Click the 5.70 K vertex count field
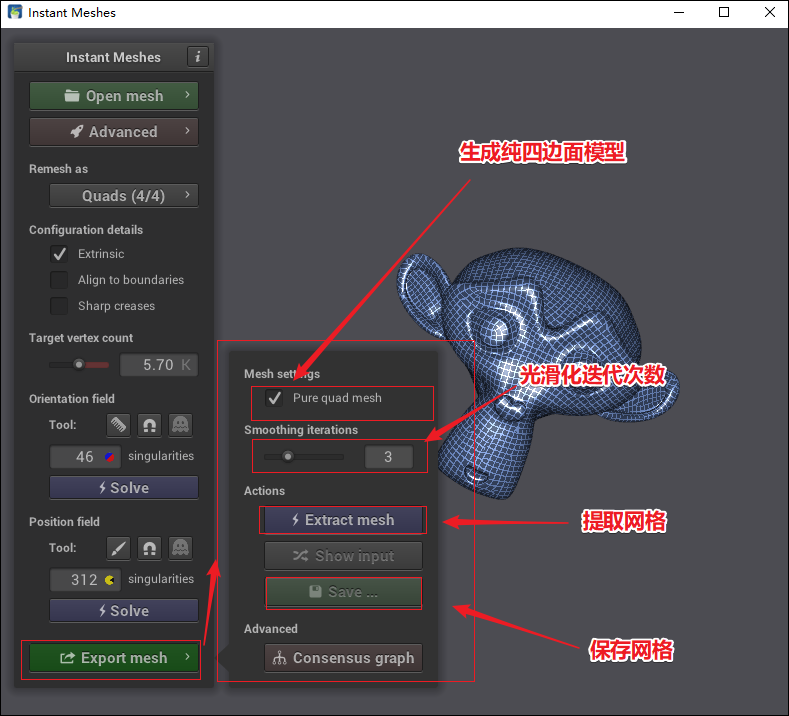 tap(159, 365)
